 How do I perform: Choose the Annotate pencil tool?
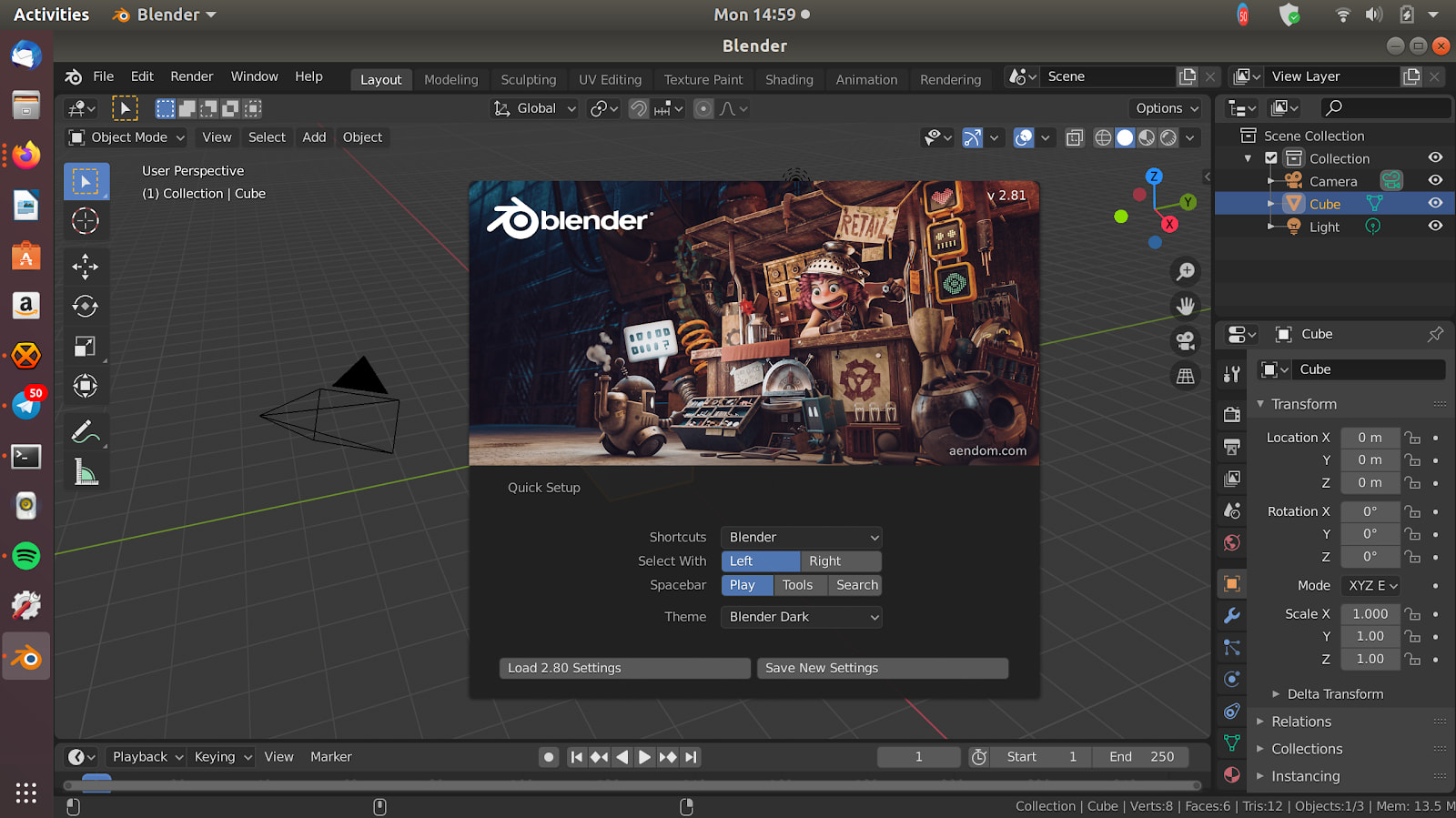click(86, 431)
